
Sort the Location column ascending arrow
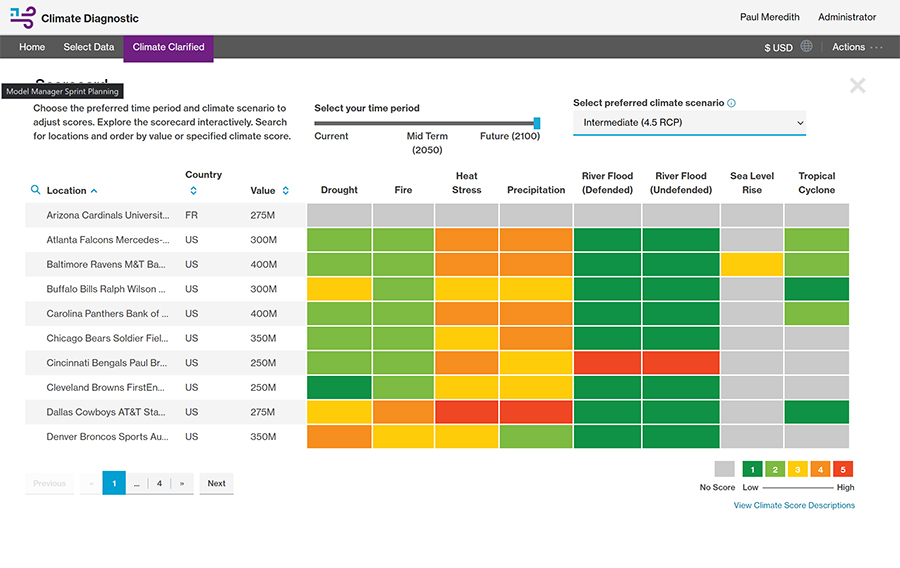(x=95, y=190)
